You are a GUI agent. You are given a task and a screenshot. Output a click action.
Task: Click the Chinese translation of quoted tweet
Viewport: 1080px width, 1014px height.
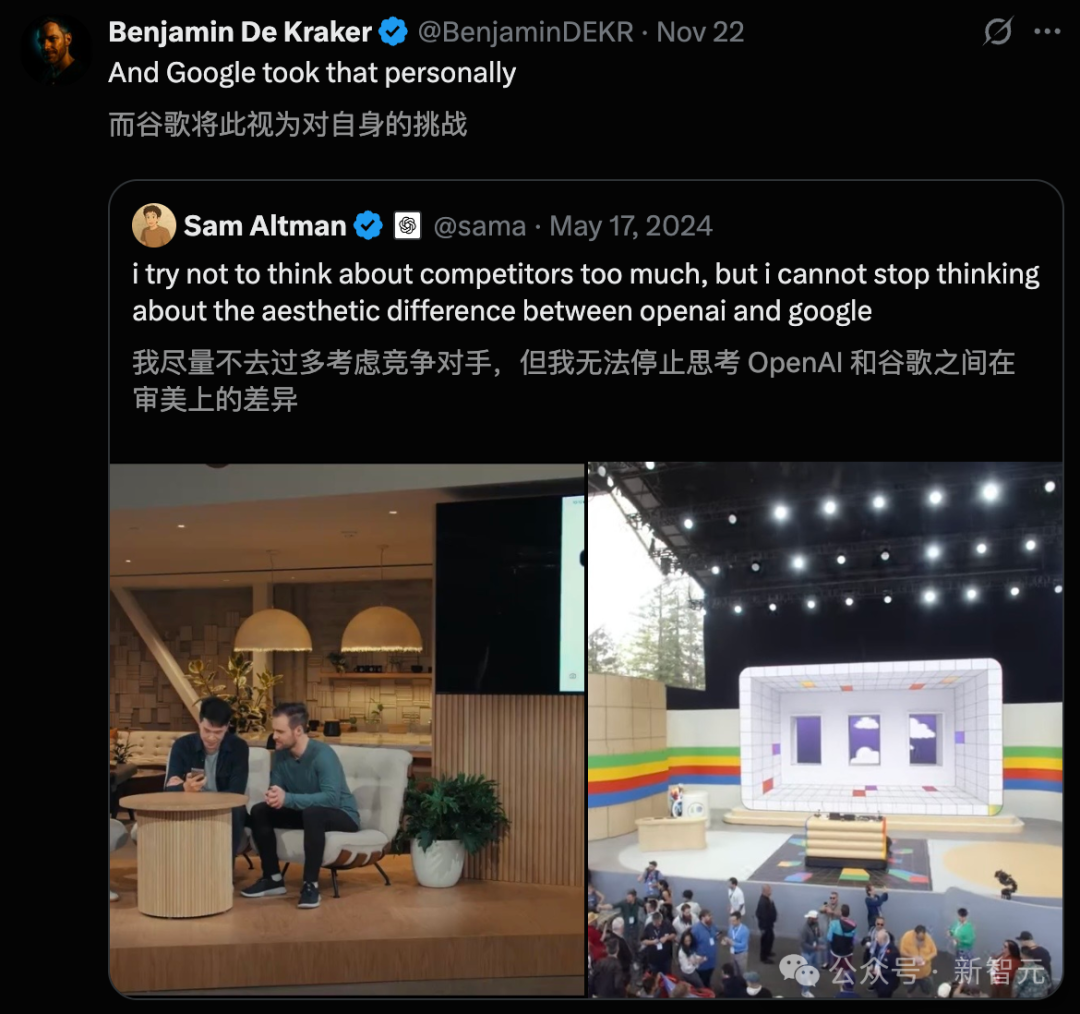point(573,381)
